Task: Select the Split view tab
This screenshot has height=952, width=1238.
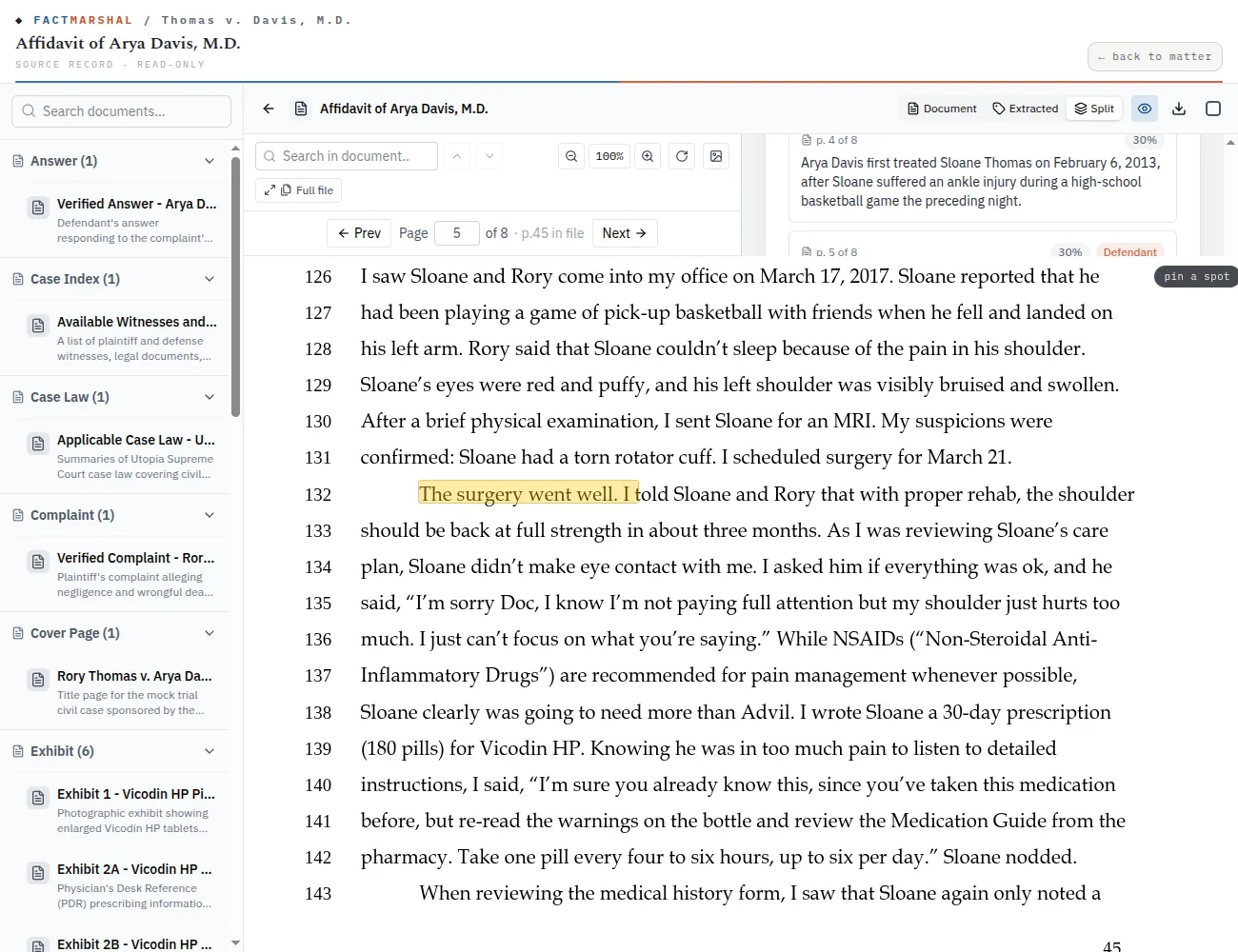Action: pyautogui.click(x=1094, y=109)
